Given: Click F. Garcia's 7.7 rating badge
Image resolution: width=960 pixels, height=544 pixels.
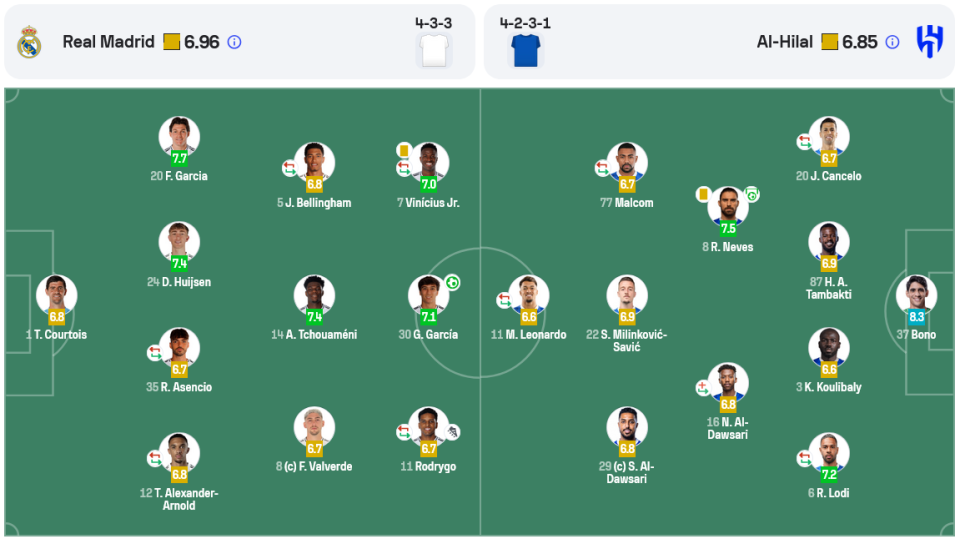Looking at the screenshot, I should pyautogui.click(x=179, y=158).
